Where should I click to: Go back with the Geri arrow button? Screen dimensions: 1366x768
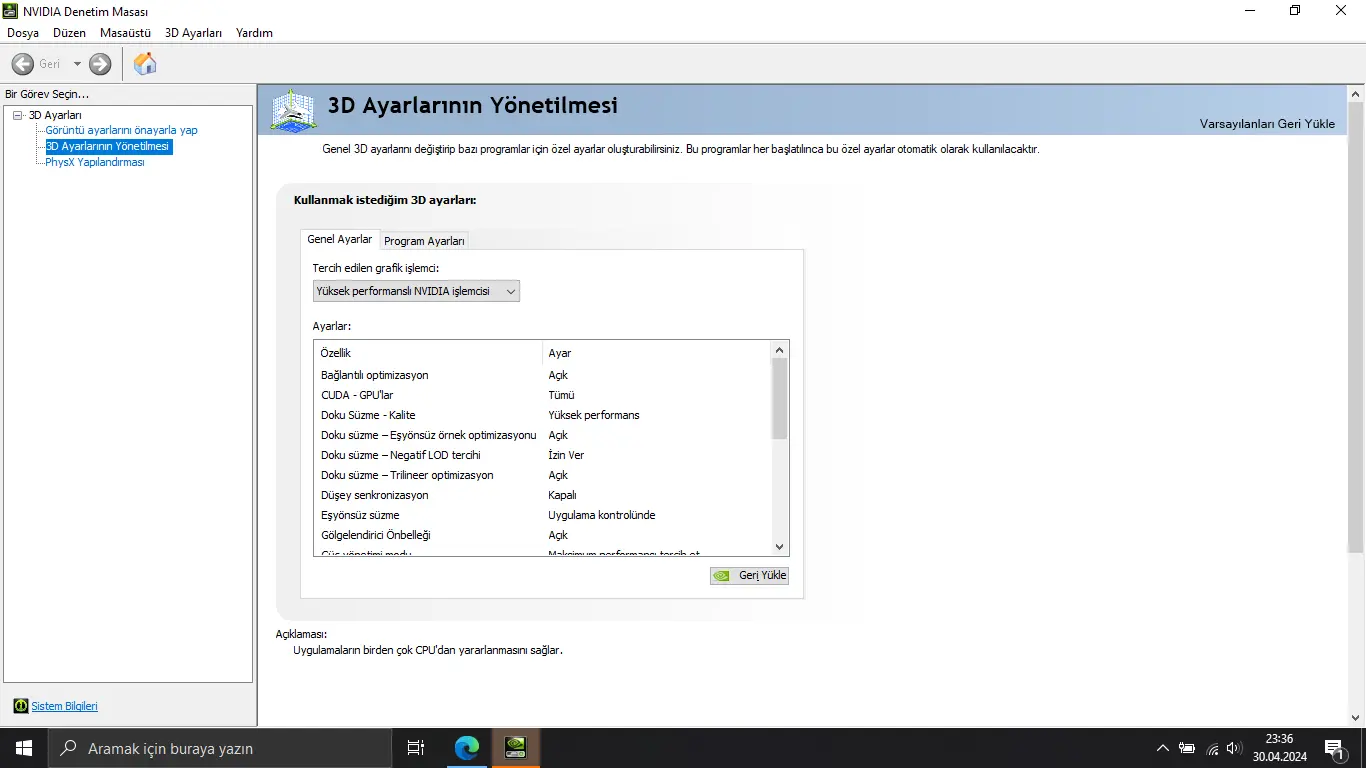22,64
